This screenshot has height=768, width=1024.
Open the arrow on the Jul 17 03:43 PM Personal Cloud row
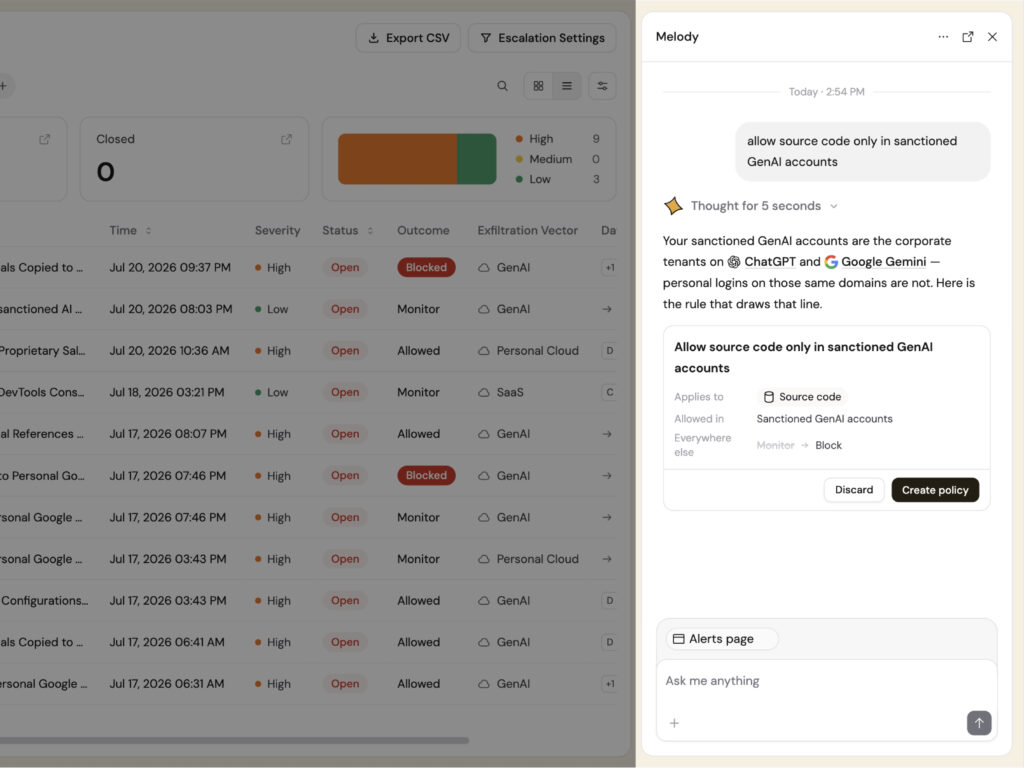pos(607,559)
